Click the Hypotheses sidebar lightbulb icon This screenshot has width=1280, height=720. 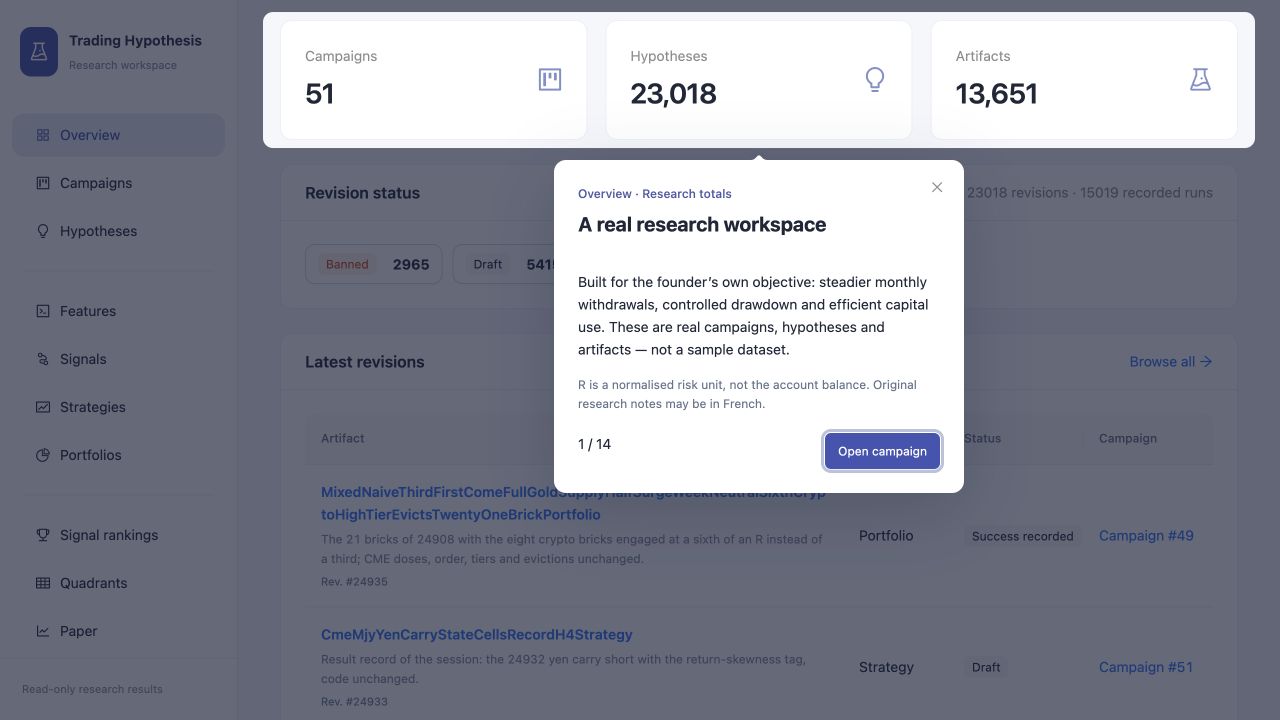(x=43, y=231)
